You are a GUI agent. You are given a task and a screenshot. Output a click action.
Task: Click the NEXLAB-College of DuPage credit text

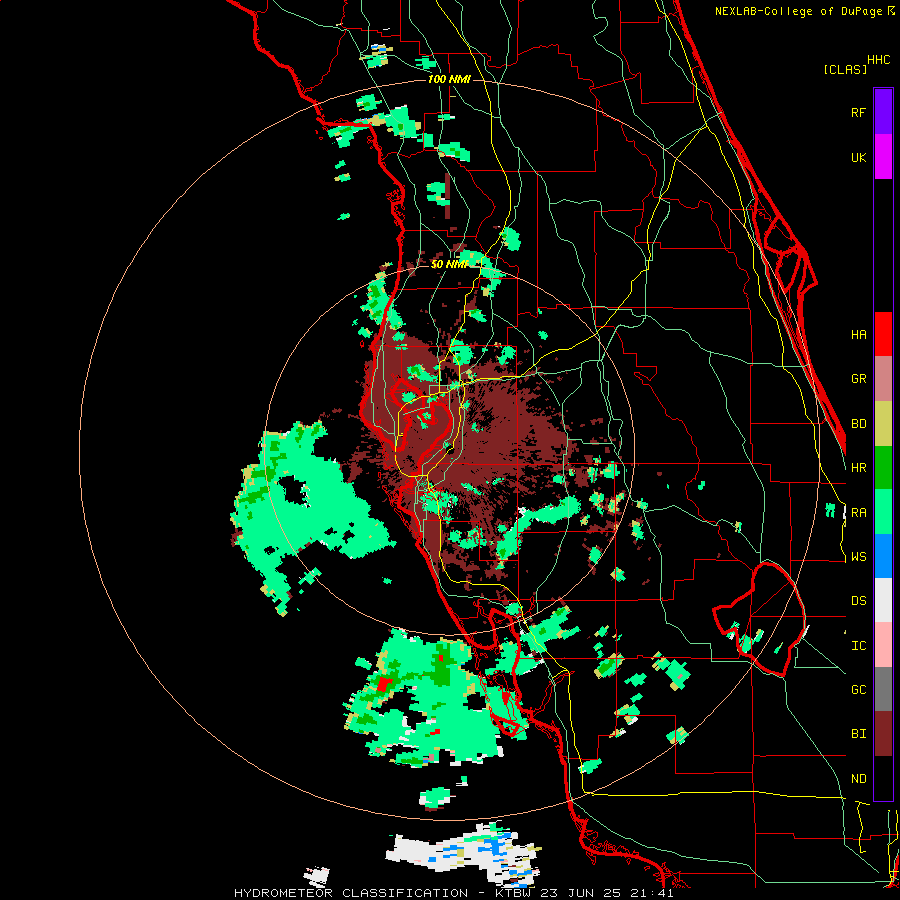click(805, 11)
